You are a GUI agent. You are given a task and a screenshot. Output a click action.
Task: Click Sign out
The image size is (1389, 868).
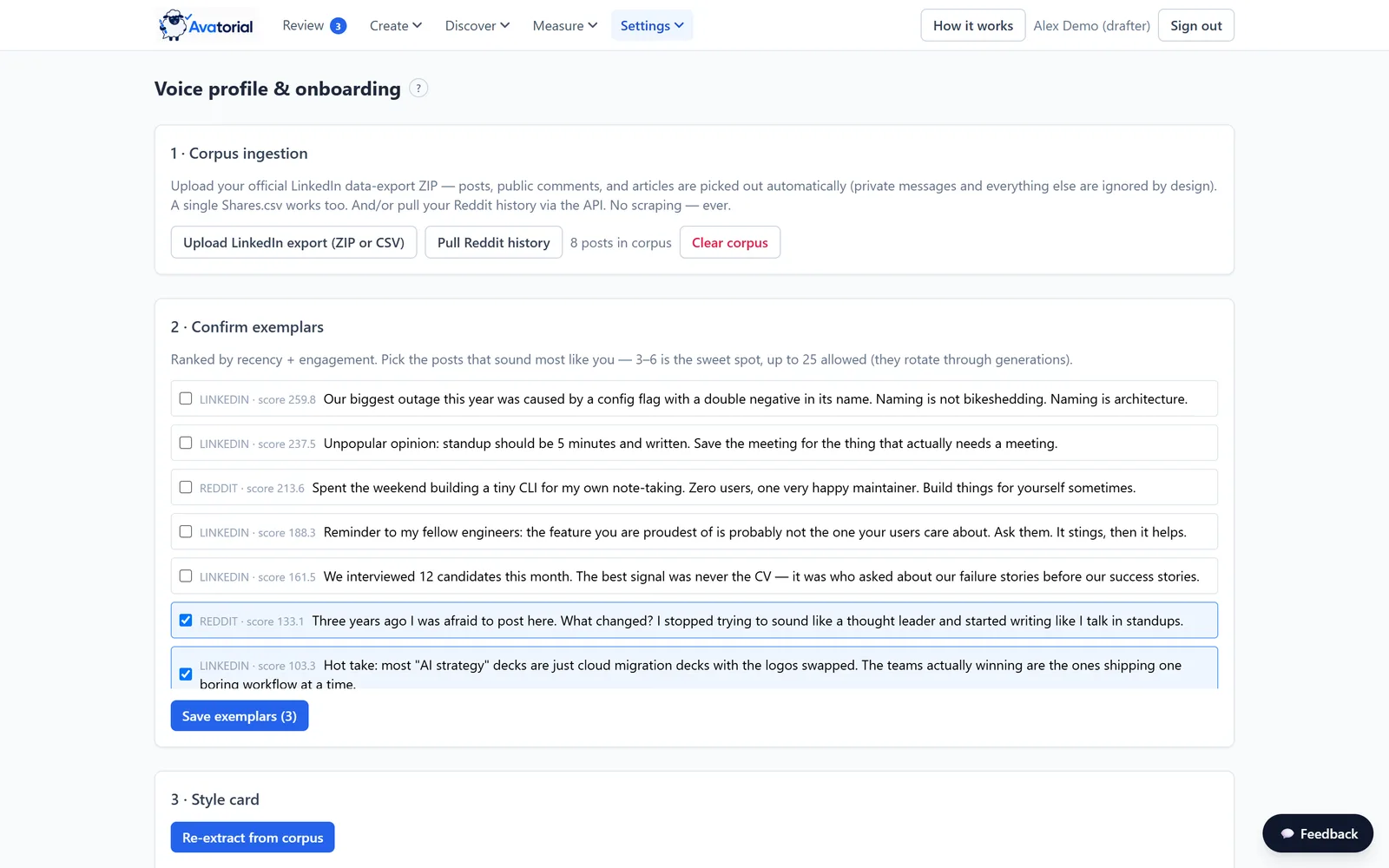[1195, 25]
